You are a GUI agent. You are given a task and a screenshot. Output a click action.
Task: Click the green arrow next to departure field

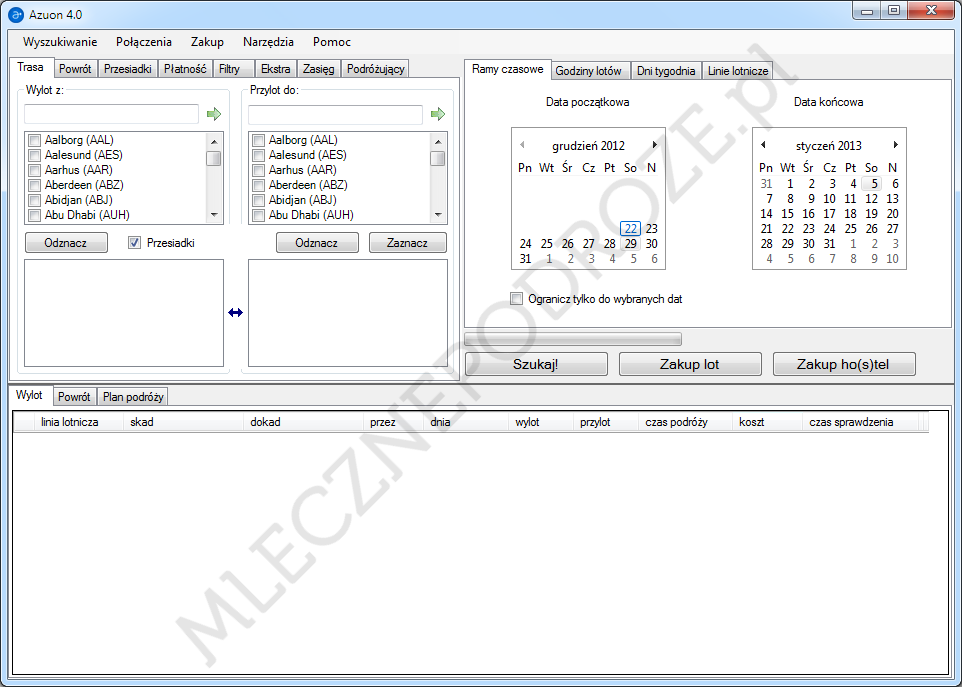point(213,115)
